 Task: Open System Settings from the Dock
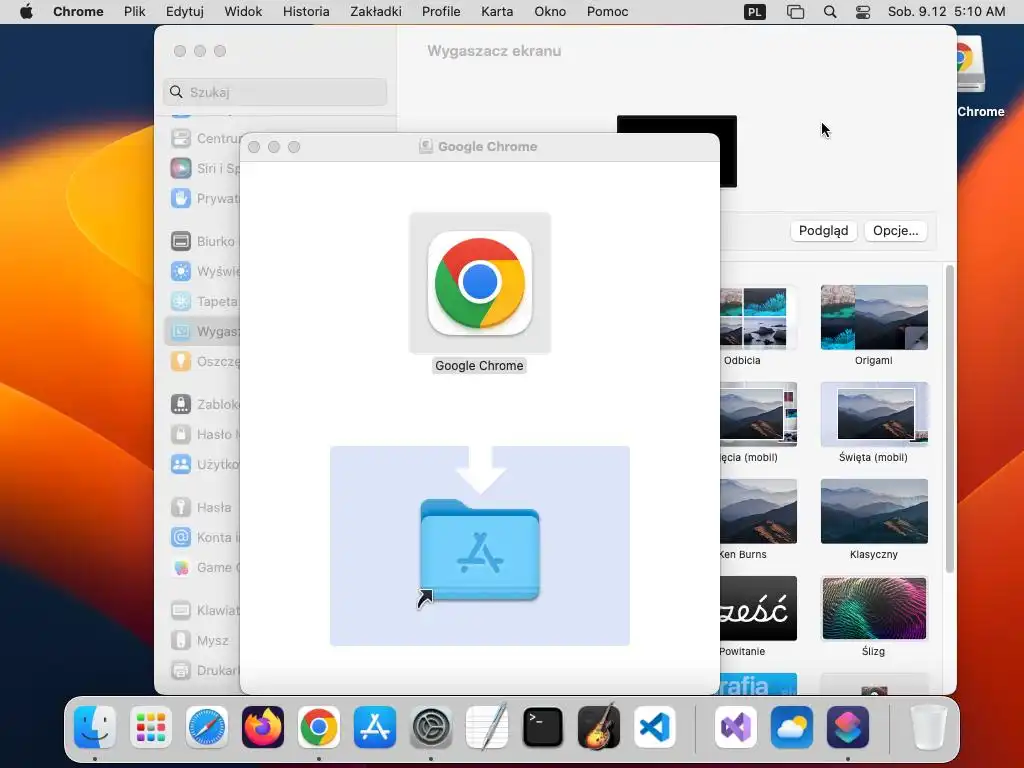click(431, 727)
